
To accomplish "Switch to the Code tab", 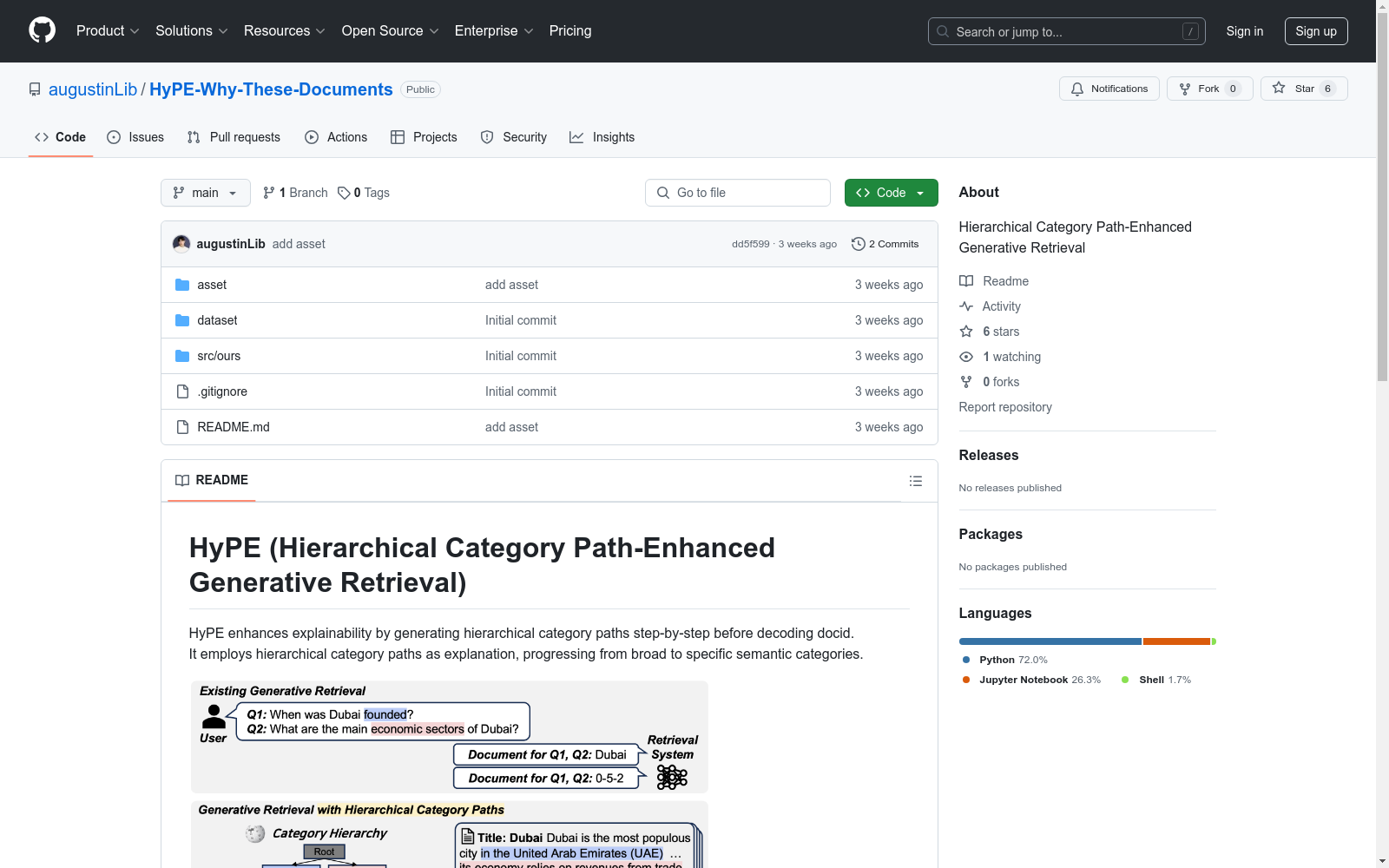I will click(61, 137).
